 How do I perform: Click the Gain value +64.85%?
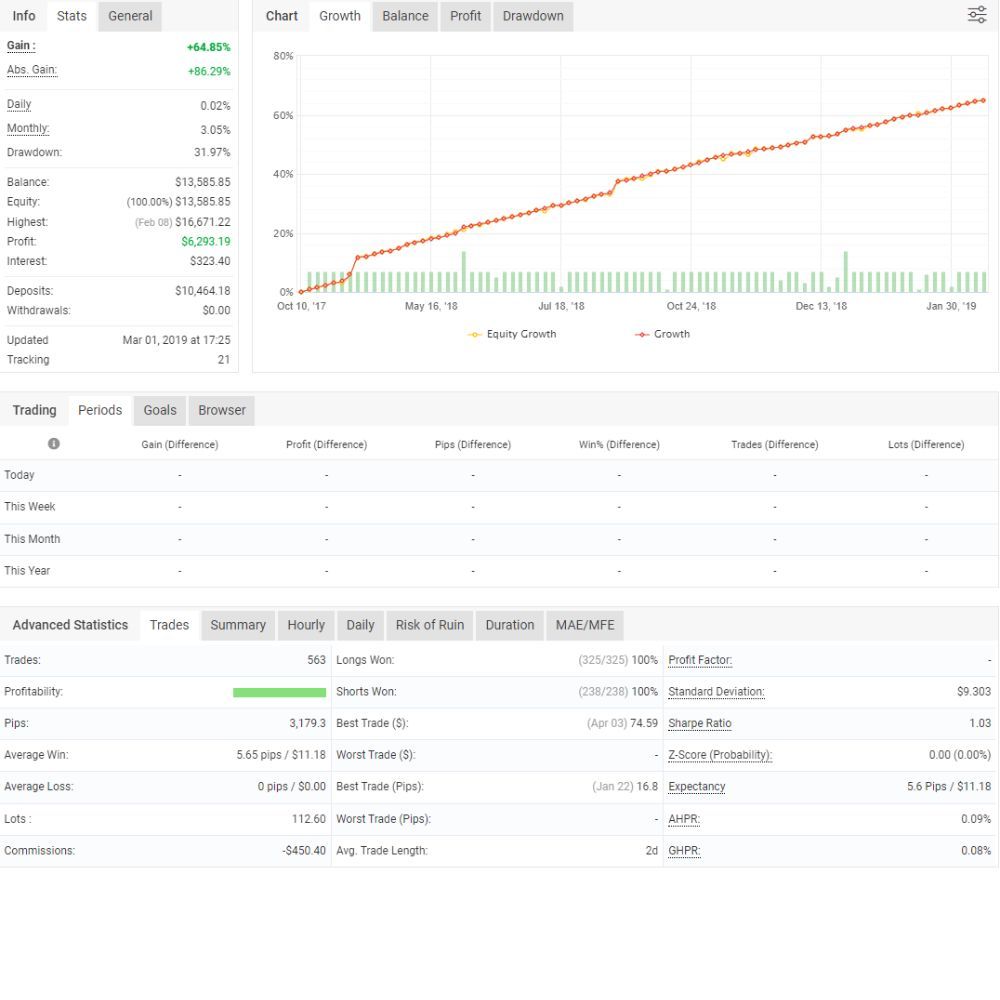coord(209,47)
